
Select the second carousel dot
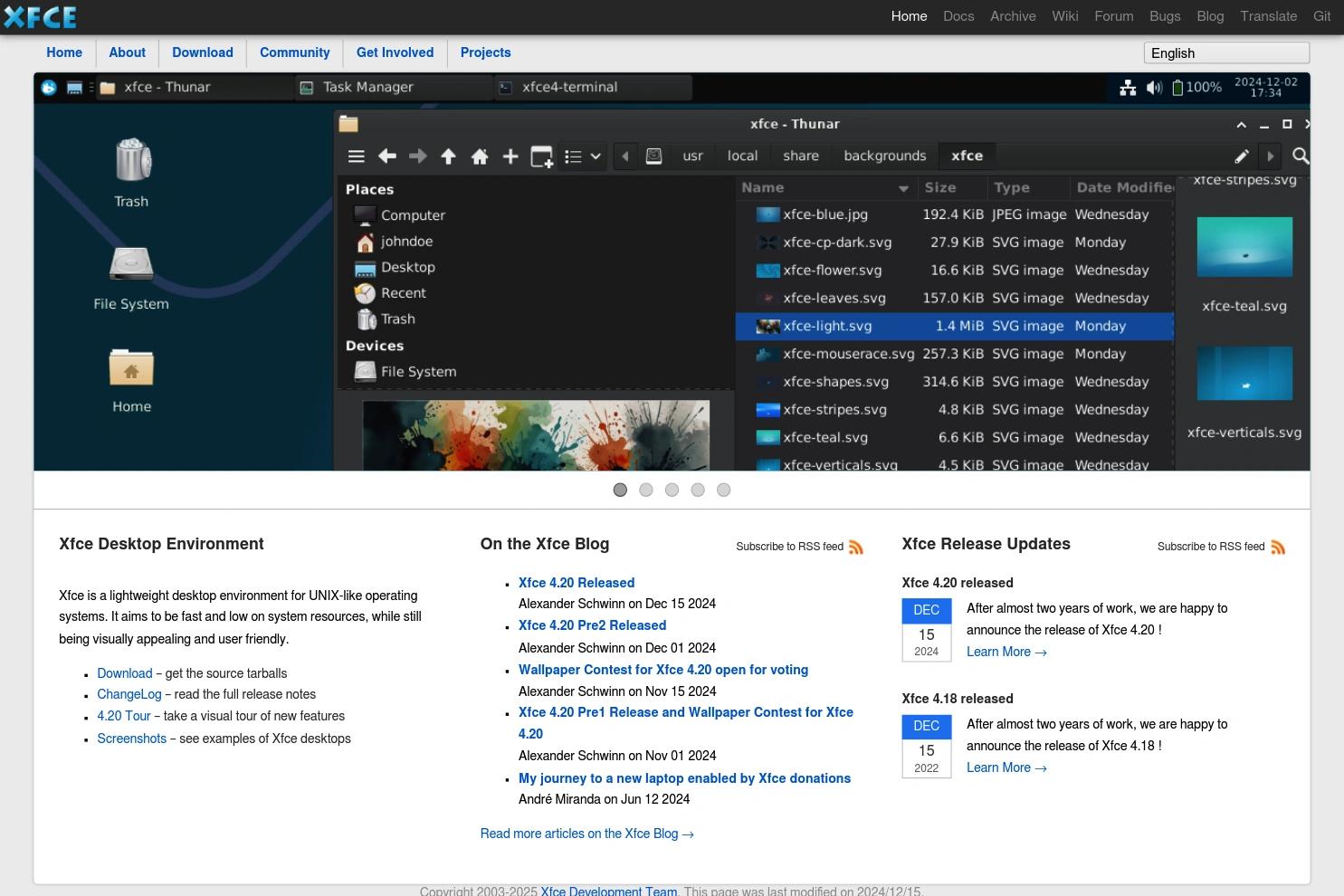point(646,490)
